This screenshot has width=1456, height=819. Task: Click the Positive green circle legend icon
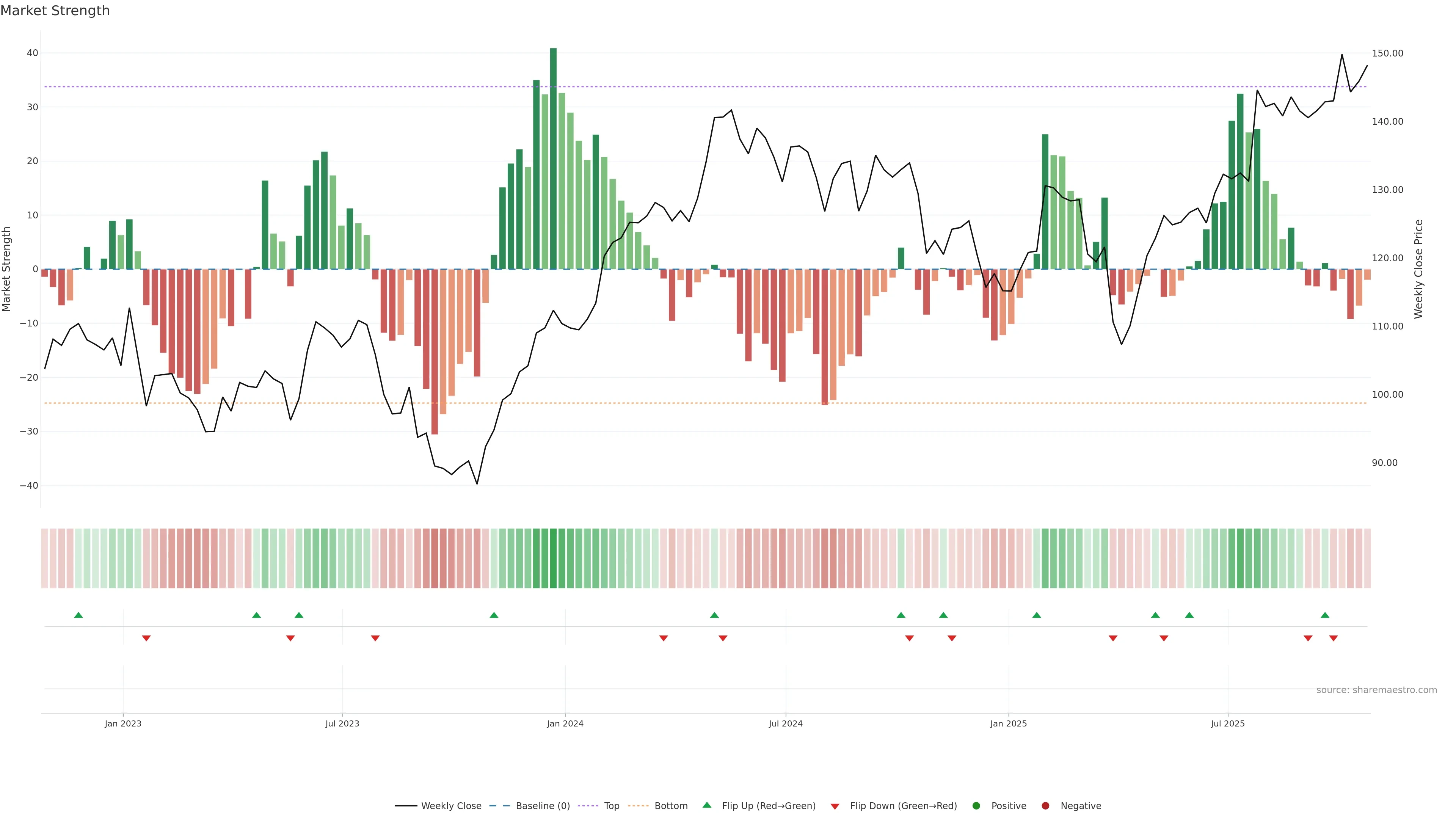tap(976, 806)
